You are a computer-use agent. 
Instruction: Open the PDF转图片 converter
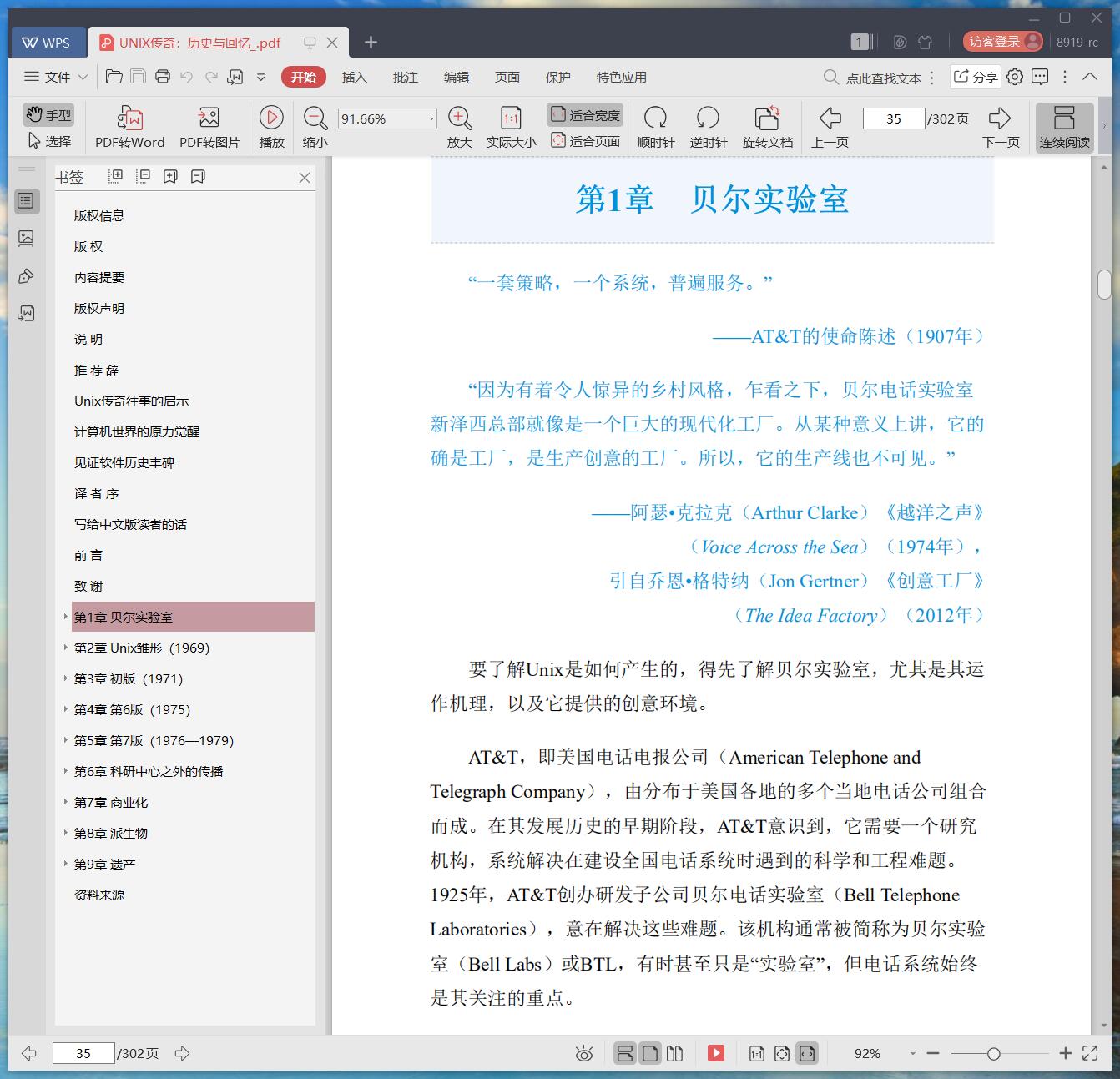click(x=209, y=127)
